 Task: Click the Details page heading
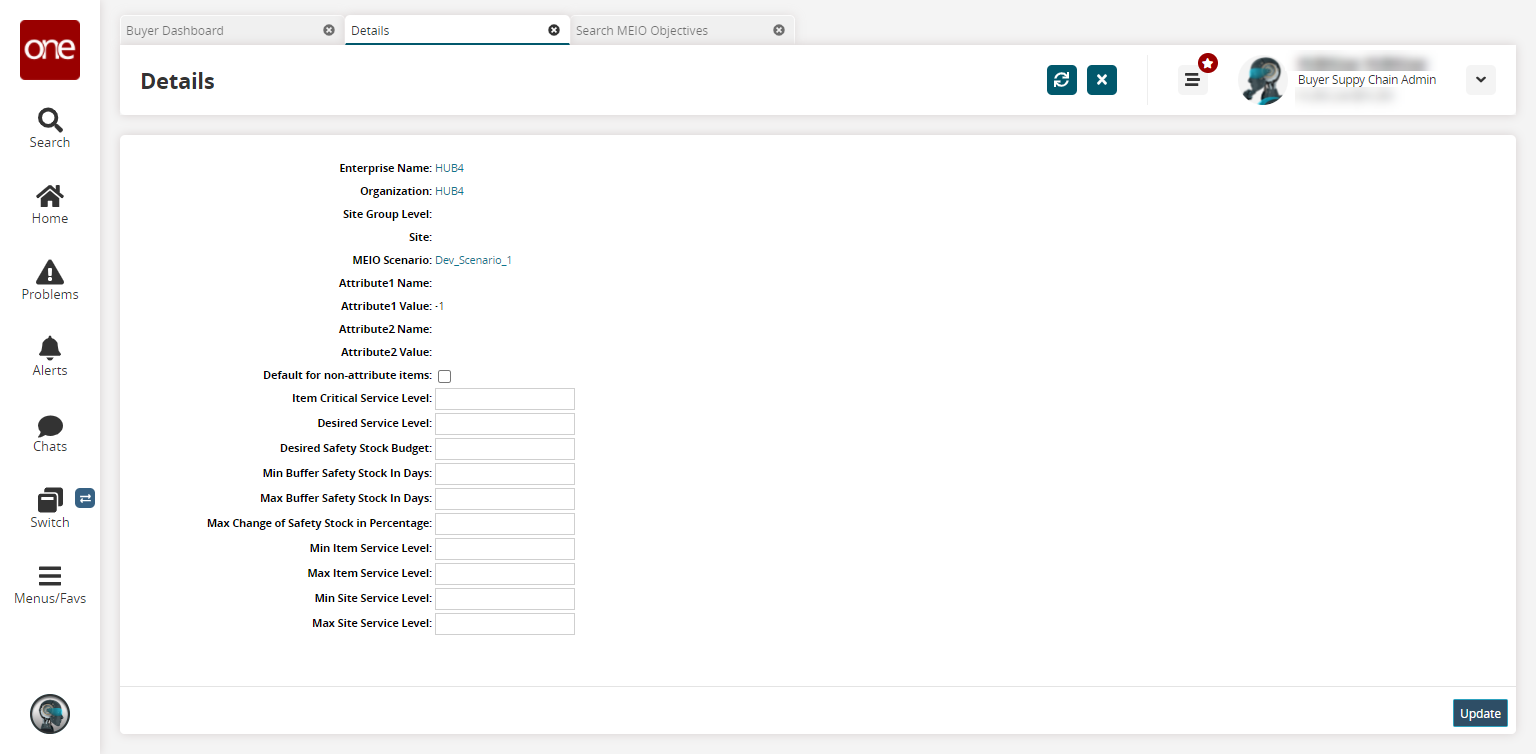[x=178, y=81]
